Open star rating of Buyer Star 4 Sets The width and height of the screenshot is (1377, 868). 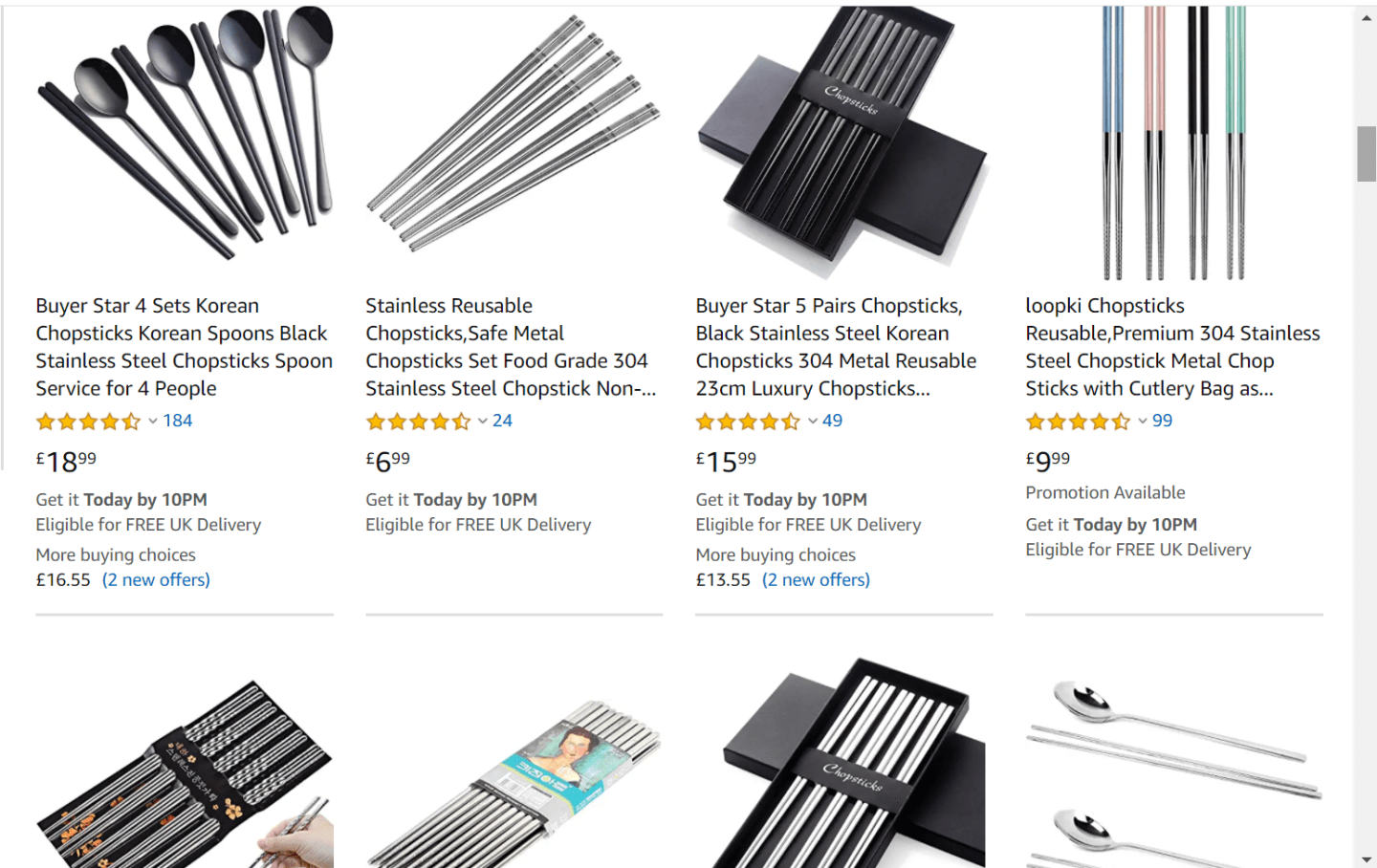pos(88,422)
